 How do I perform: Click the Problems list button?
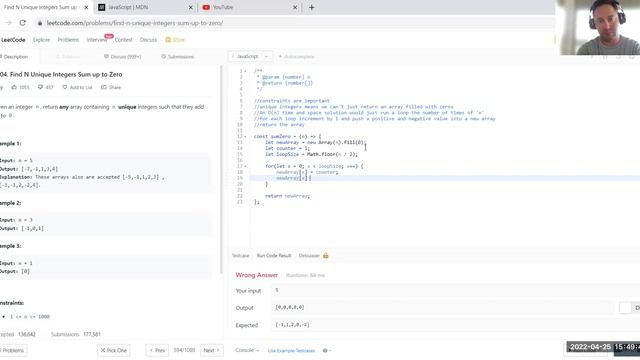pos(13,351)
